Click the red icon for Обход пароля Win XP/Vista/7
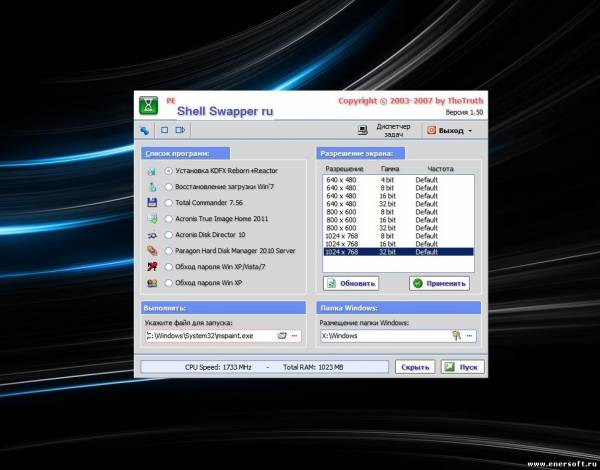 click(152, 266)
